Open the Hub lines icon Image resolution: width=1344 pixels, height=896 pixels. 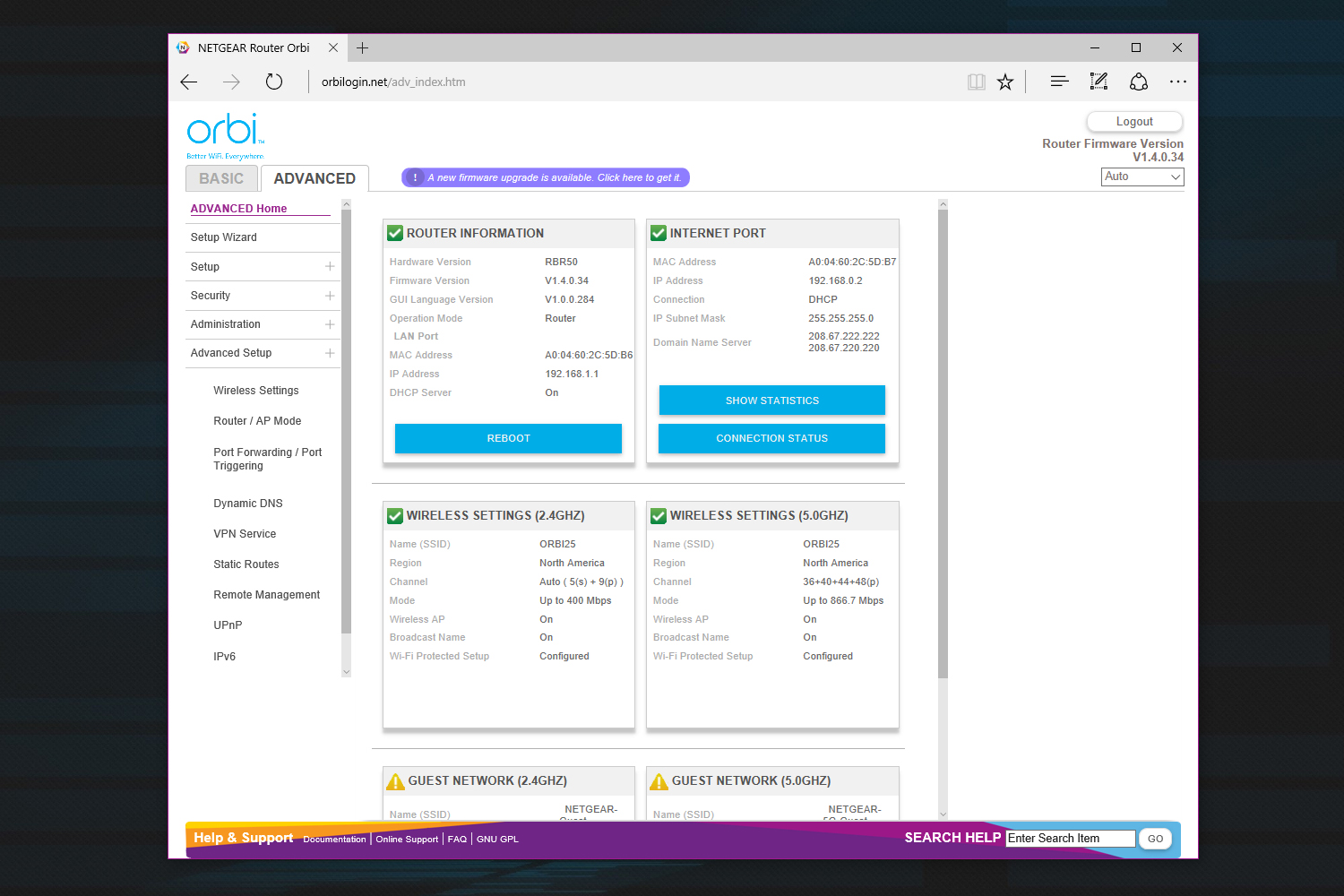coord(1059,82)
